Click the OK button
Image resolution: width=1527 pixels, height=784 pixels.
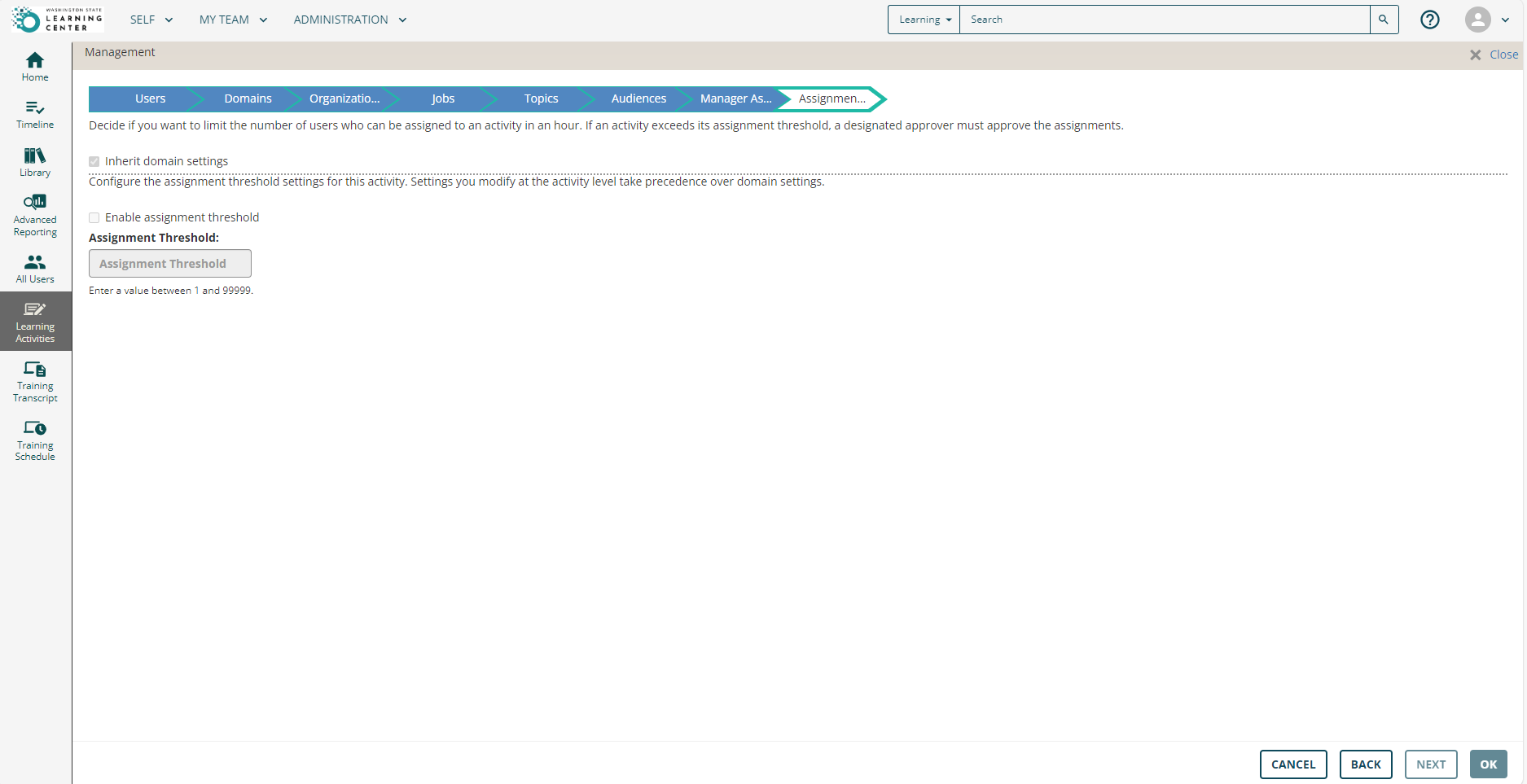coord(1489,764)
